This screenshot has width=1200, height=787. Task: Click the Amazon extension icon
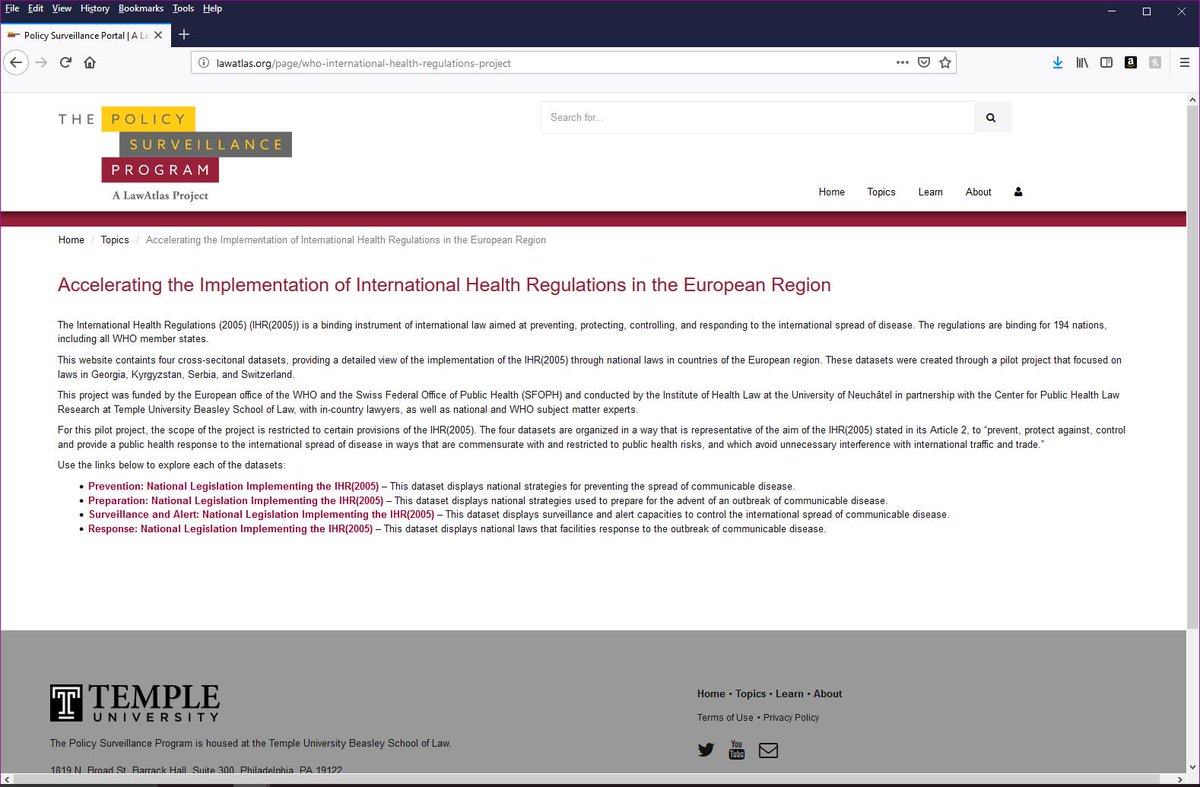click(x=1131, y=62)
